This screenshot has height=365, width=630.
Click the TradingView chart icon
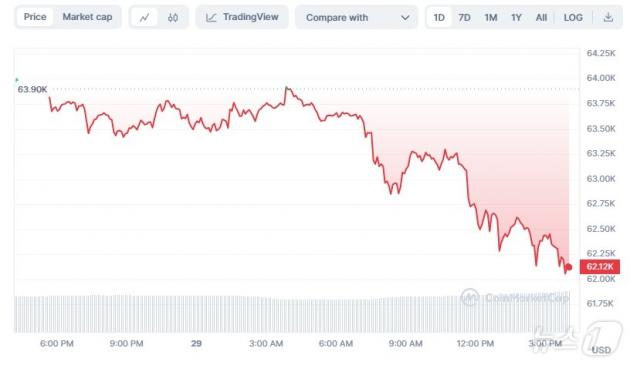click(x=211, y=17)
